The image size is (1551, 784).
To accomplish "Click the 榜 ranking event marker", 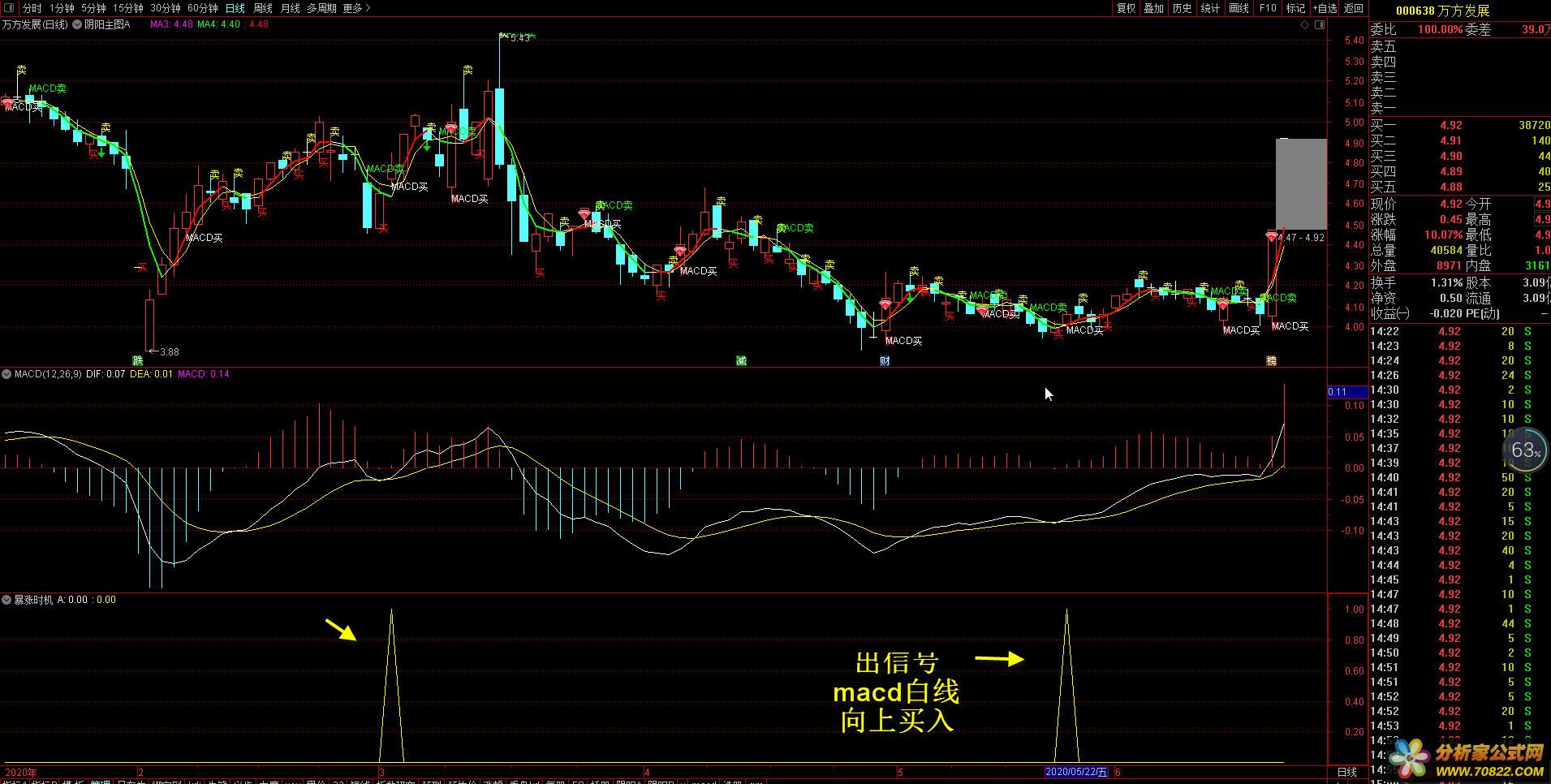I will click(1271, 360).
